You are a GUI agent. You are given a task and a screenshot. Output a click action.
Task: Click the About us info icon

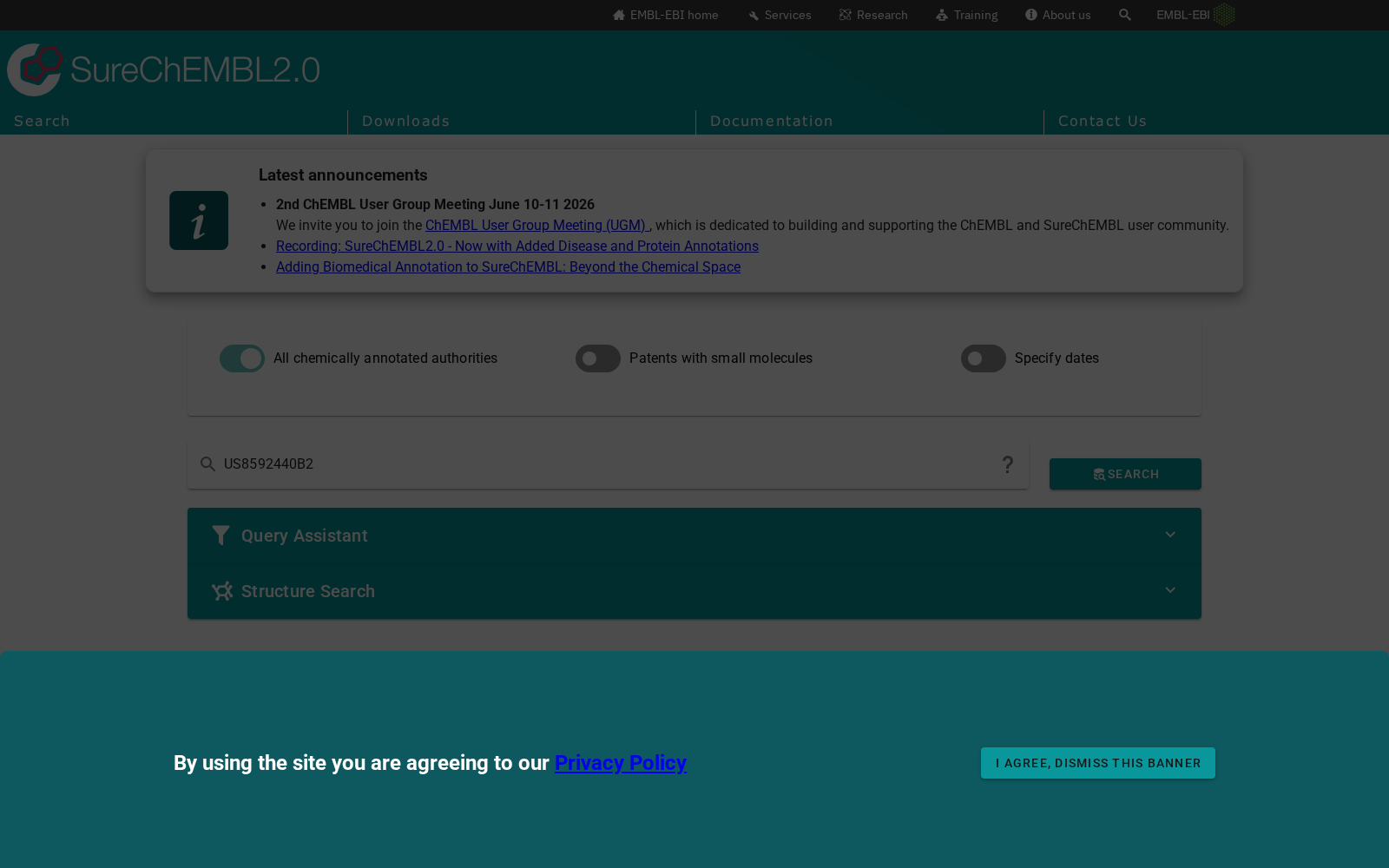click(1031, 15)
